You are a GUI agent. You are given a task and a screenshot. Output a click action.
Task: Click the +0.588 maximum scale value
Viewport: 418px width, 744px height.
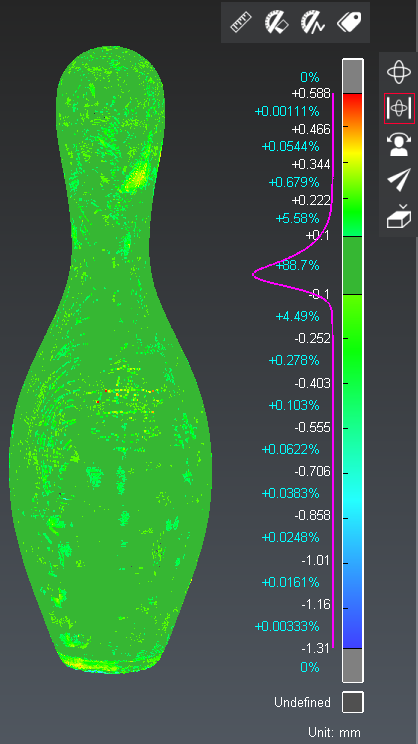[x=311, y=93]
